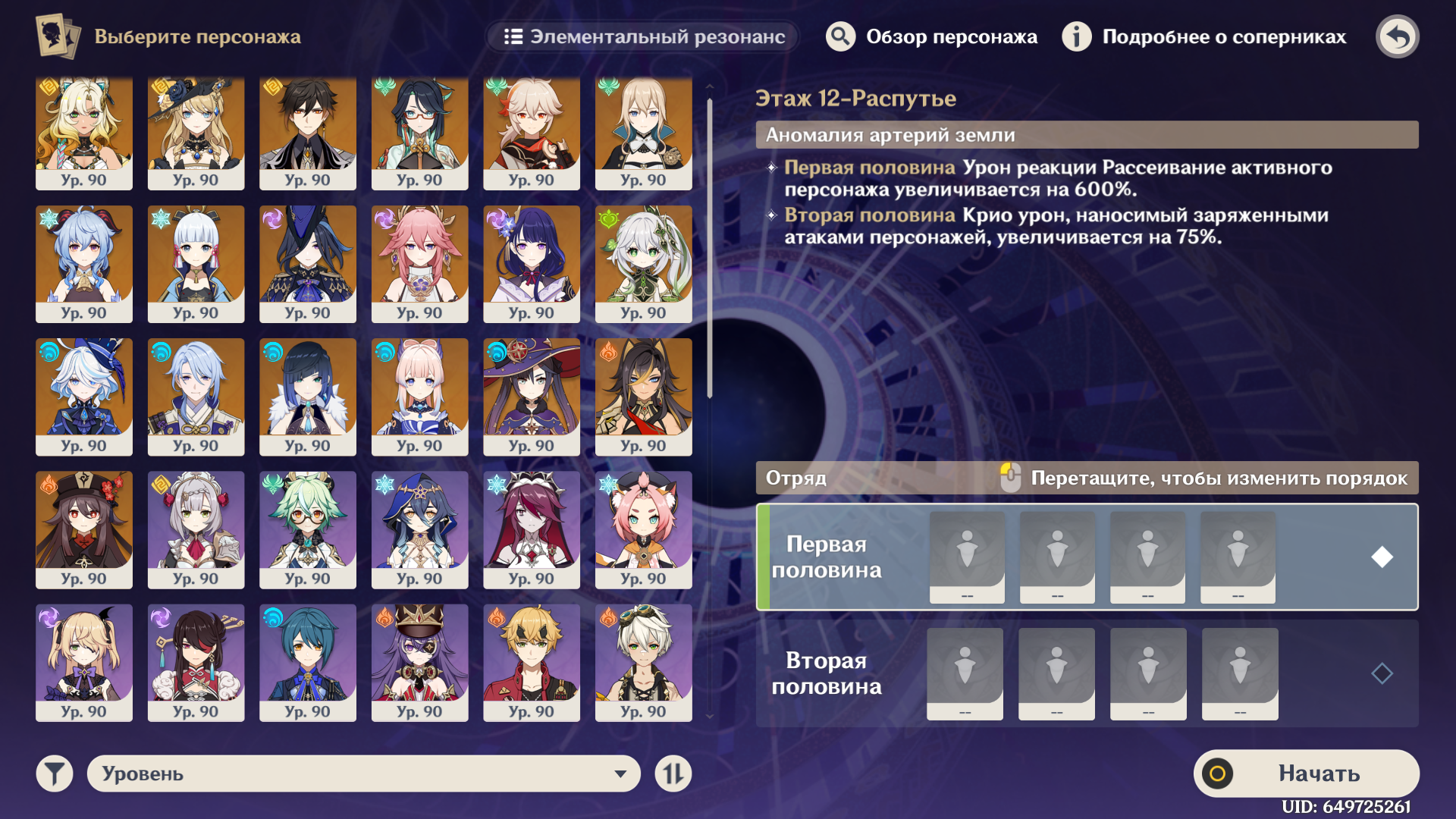
Task: Click the list icon beside Элементальный резонанс
Action: click(x=513, y=36)
